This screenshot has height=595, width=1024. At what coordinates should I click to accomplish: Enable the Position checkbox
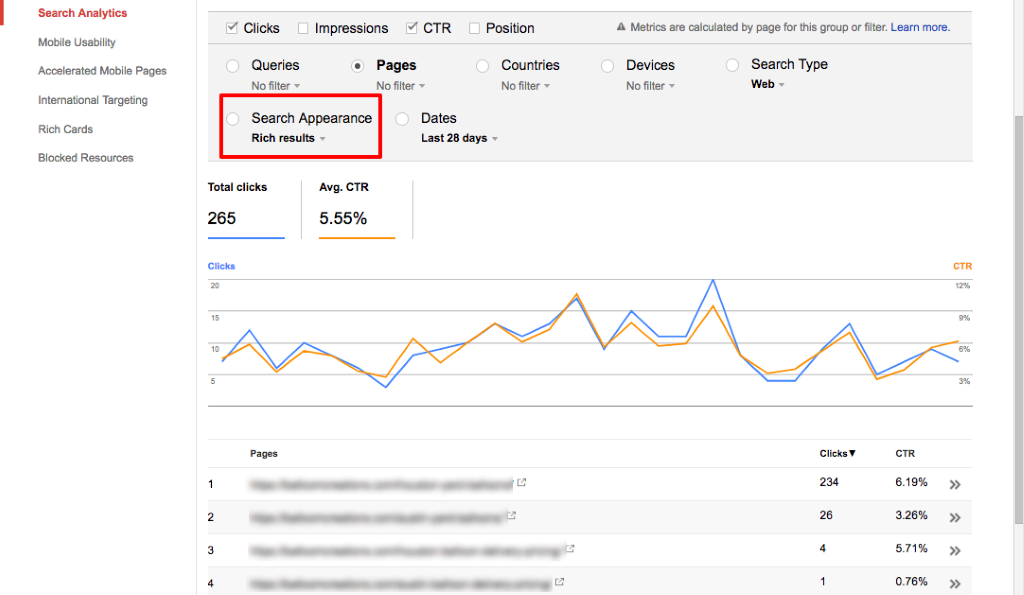475,28
